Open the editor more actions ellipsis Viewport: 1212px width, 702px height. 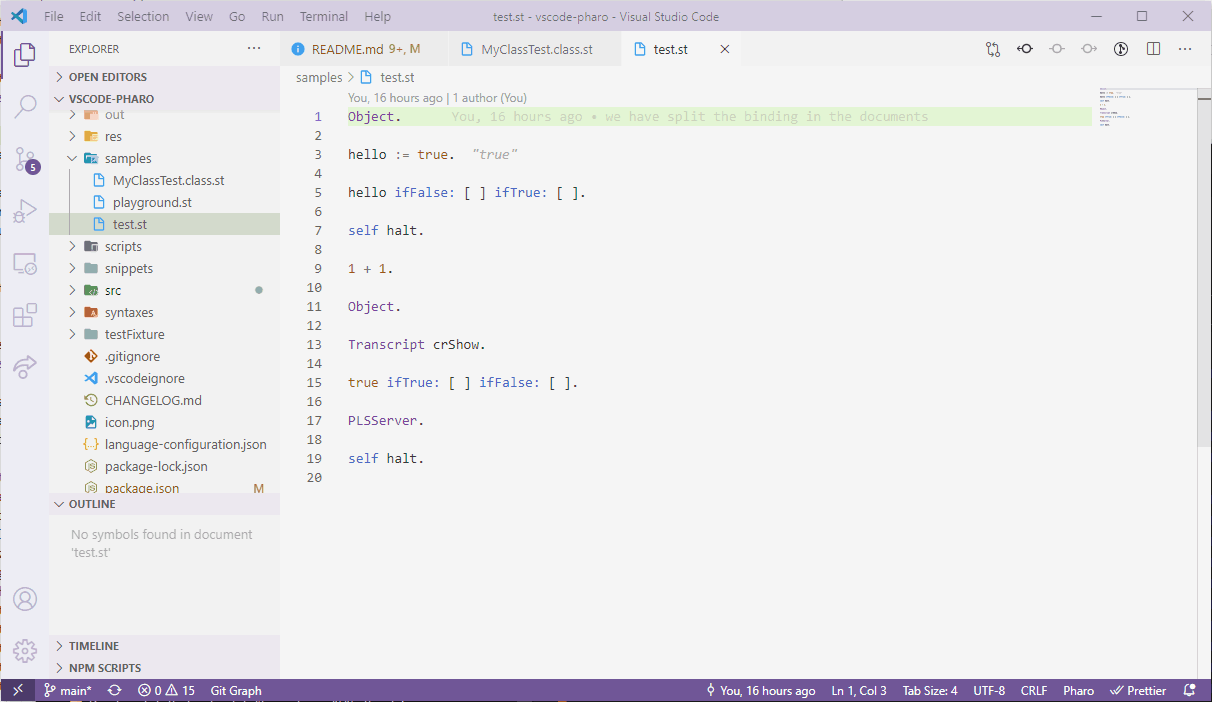point(1185,48)
